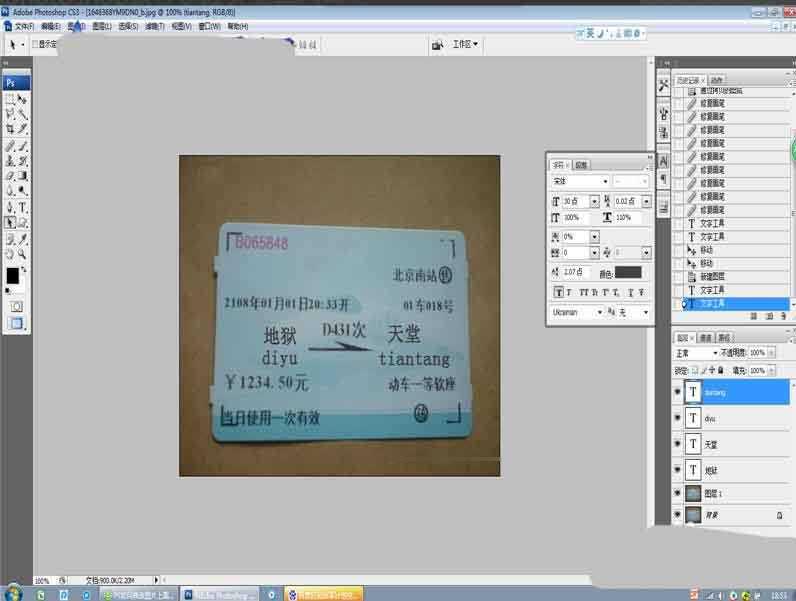This screenshot has width=796, height=601.
Task: Select the Slice tool
Action: (x=22, y=129)
